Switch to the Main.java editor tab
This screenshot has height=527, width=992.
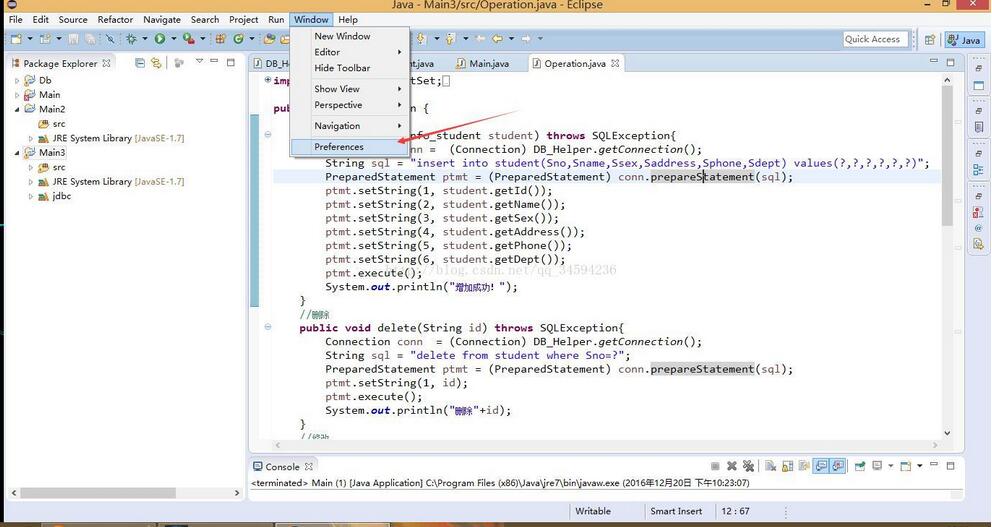coord(482,63)
